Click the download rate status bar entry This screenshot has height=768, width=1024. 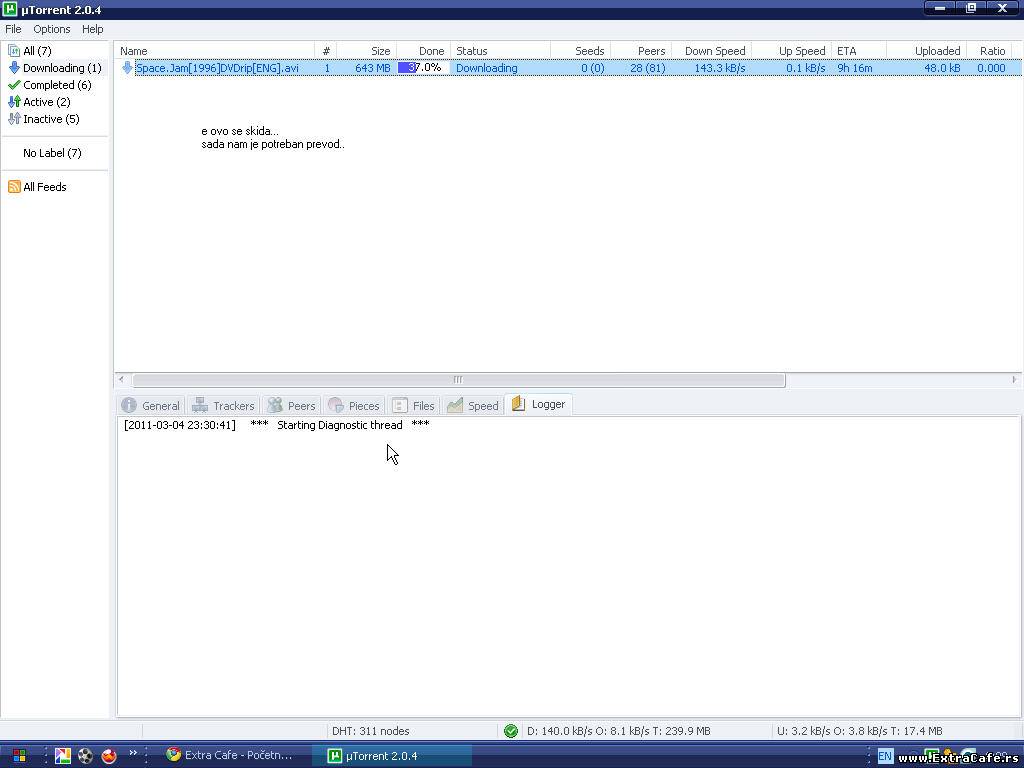pyautogui.click(x=618, y=731)
